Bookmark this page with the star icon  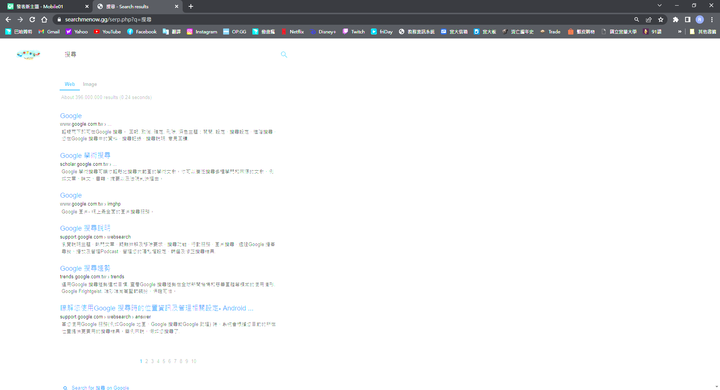pos(661,20)
